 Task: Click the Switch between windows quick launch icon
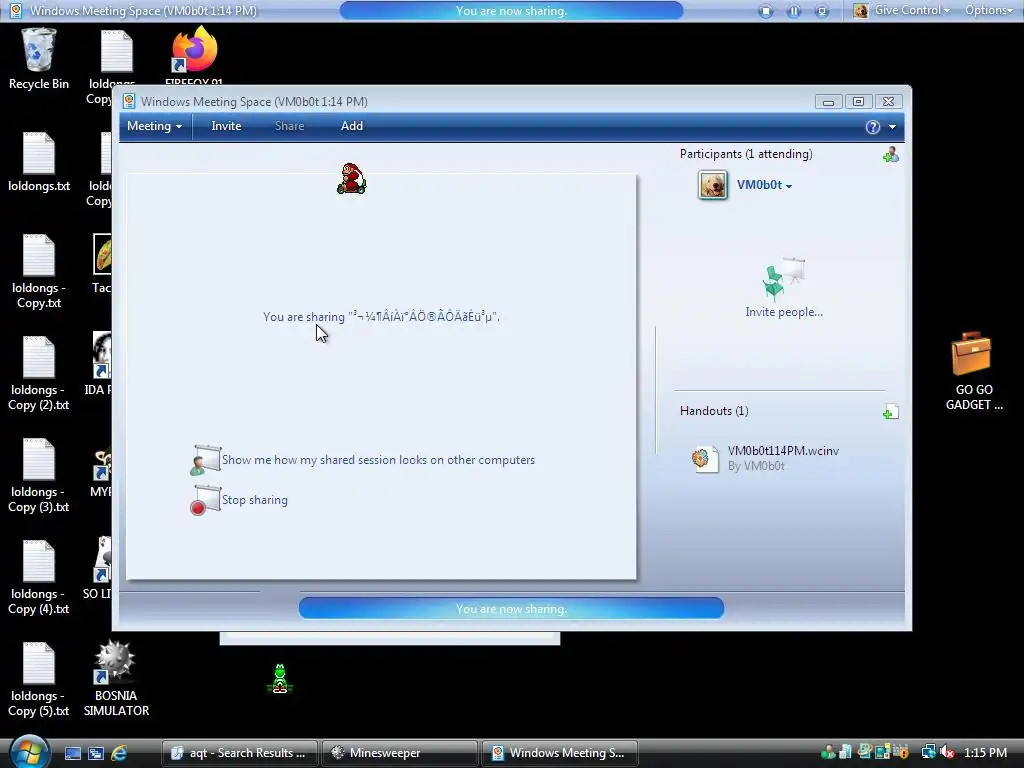(x=95, y=753)
